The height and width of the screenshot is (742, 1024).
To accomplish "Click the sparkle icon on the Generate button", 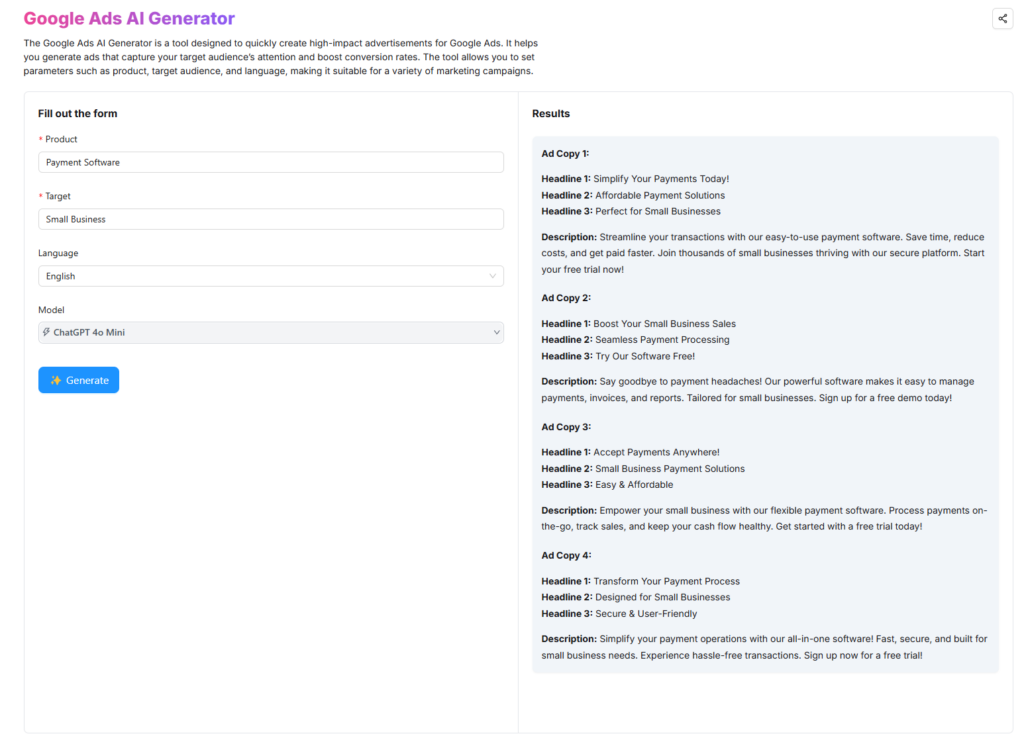I will tap(56, 381).
